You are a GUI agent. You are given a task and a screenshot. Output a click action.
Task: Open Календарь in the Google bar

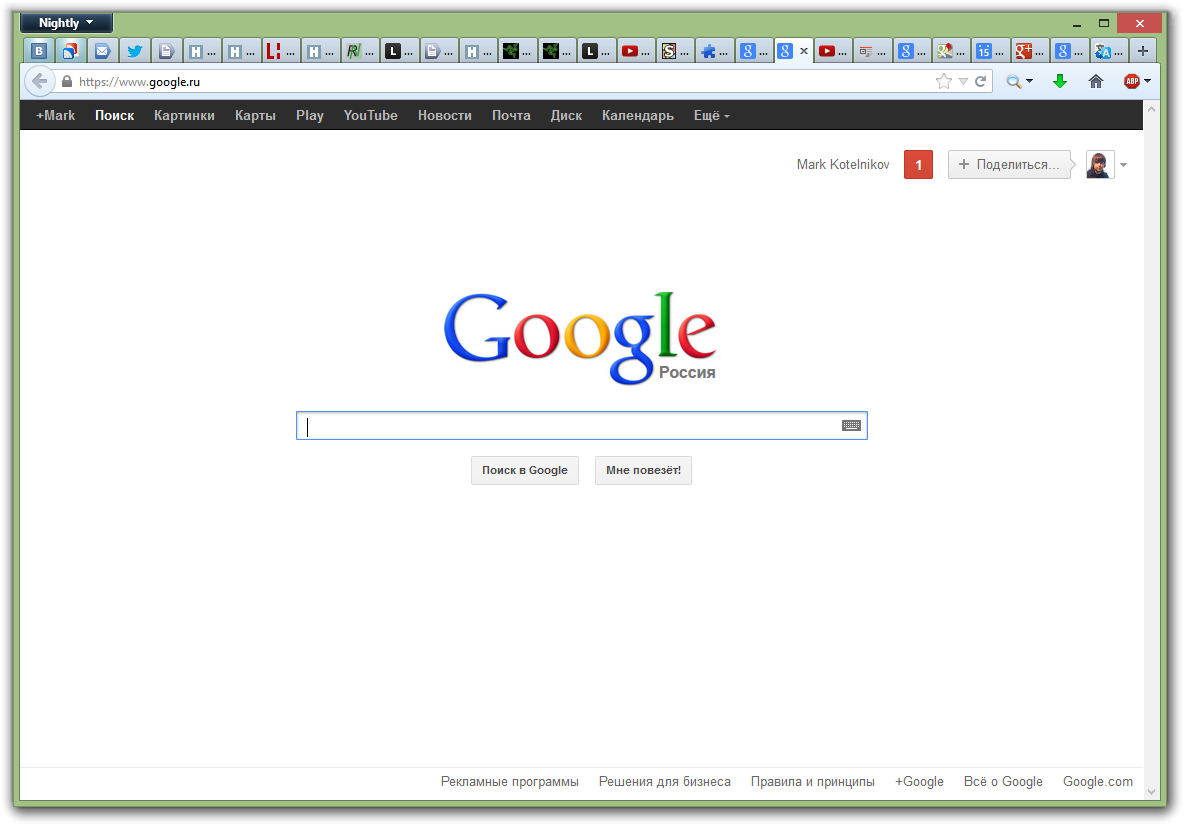(637, 116)
